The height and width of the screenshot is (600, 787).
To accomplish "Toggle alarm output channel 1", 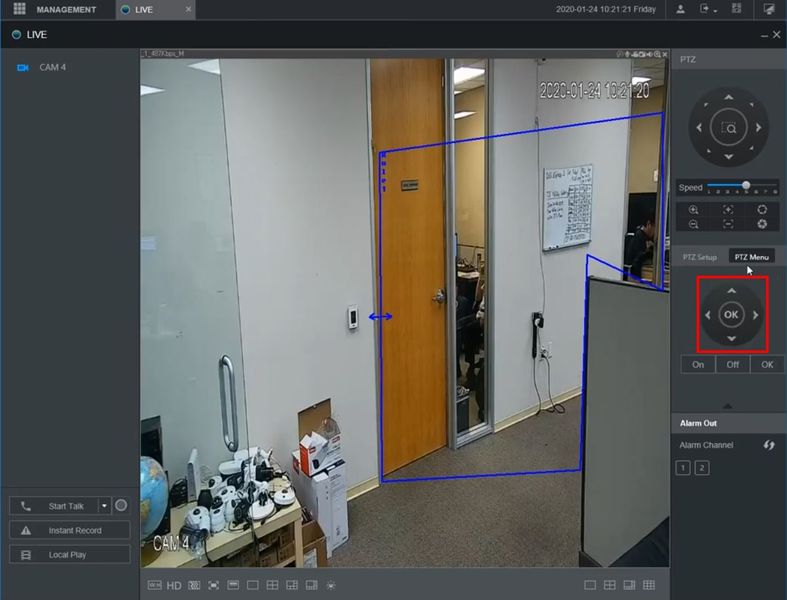I will click(683, 468).
